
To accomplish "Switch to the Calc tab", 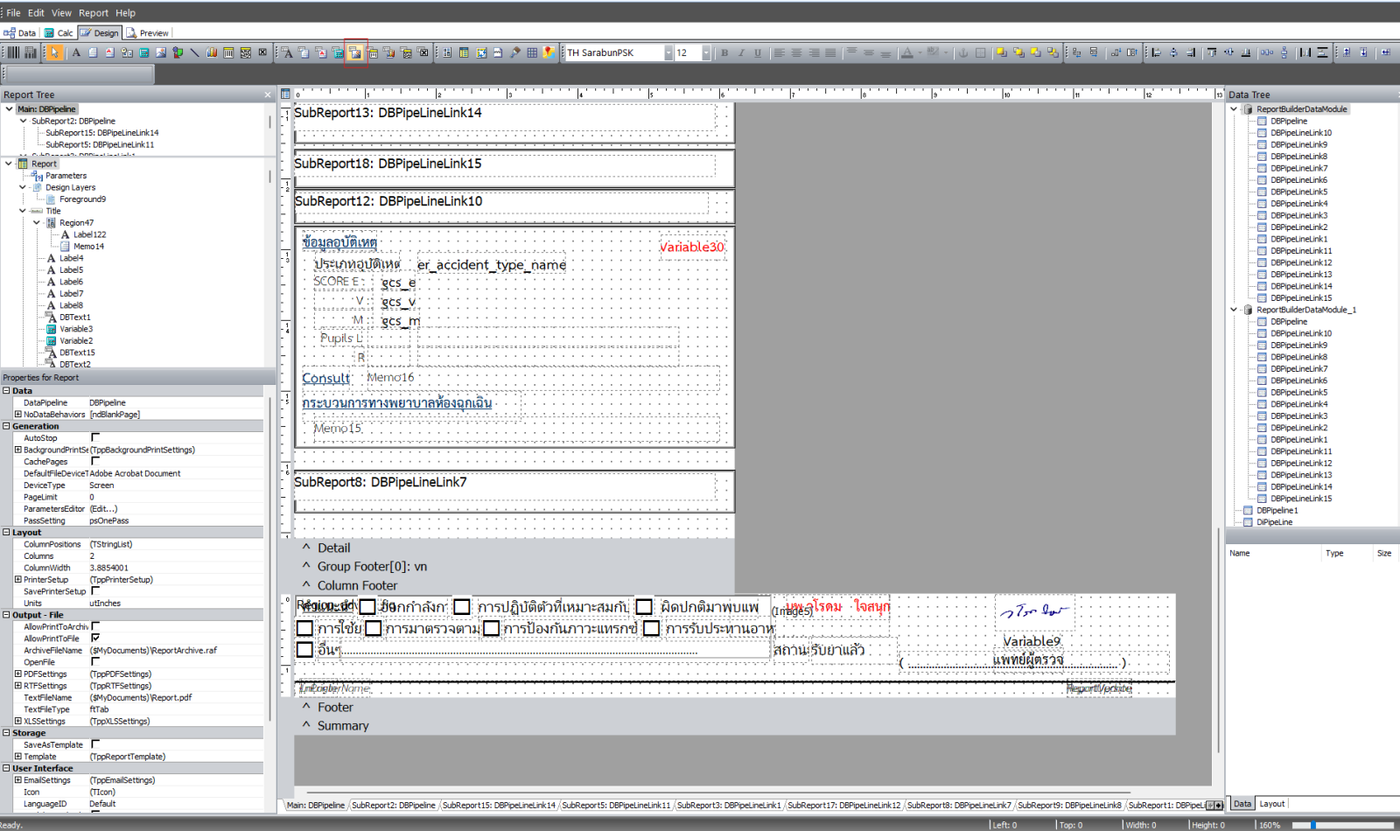I will [59, 33].
